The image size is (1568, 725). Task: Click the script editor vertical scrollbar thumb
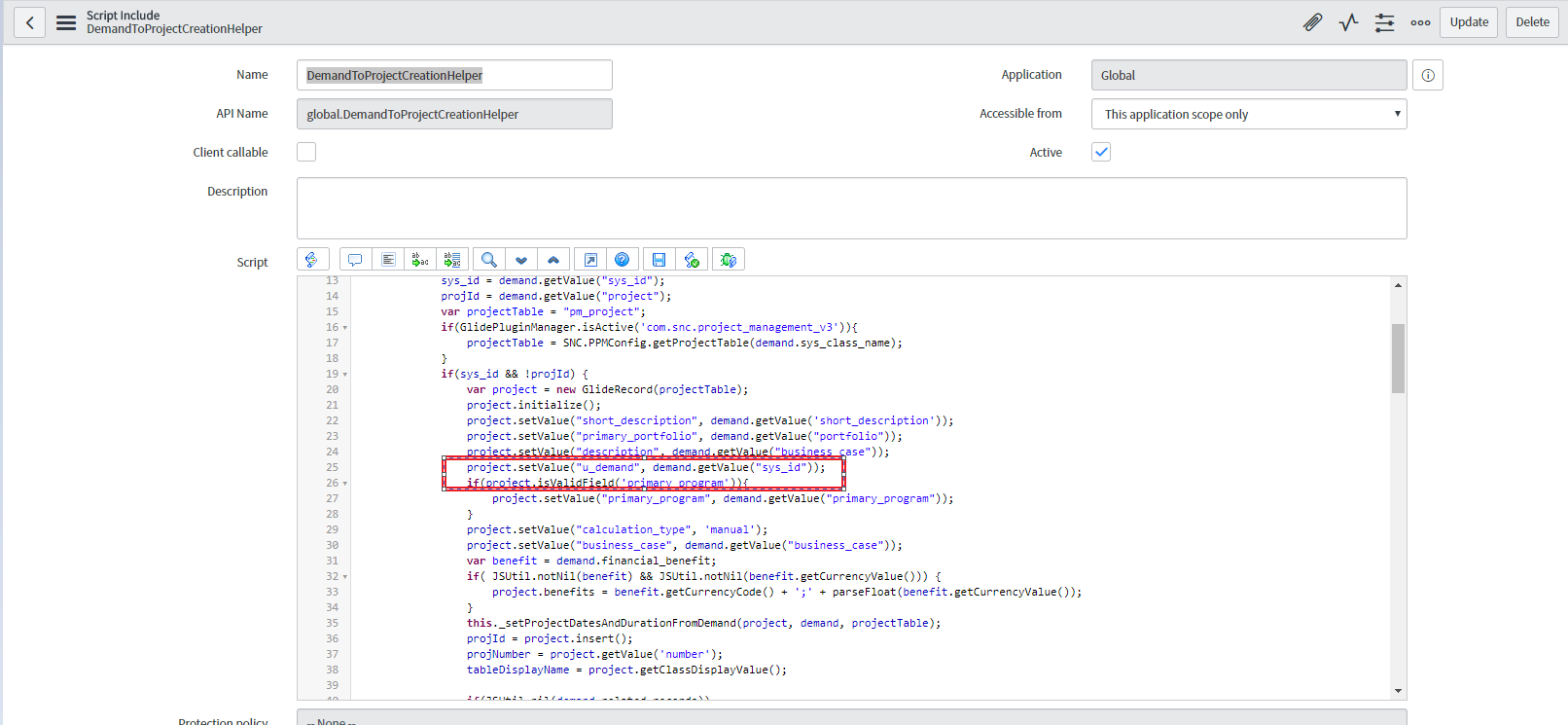click(x=1398, y=358)
